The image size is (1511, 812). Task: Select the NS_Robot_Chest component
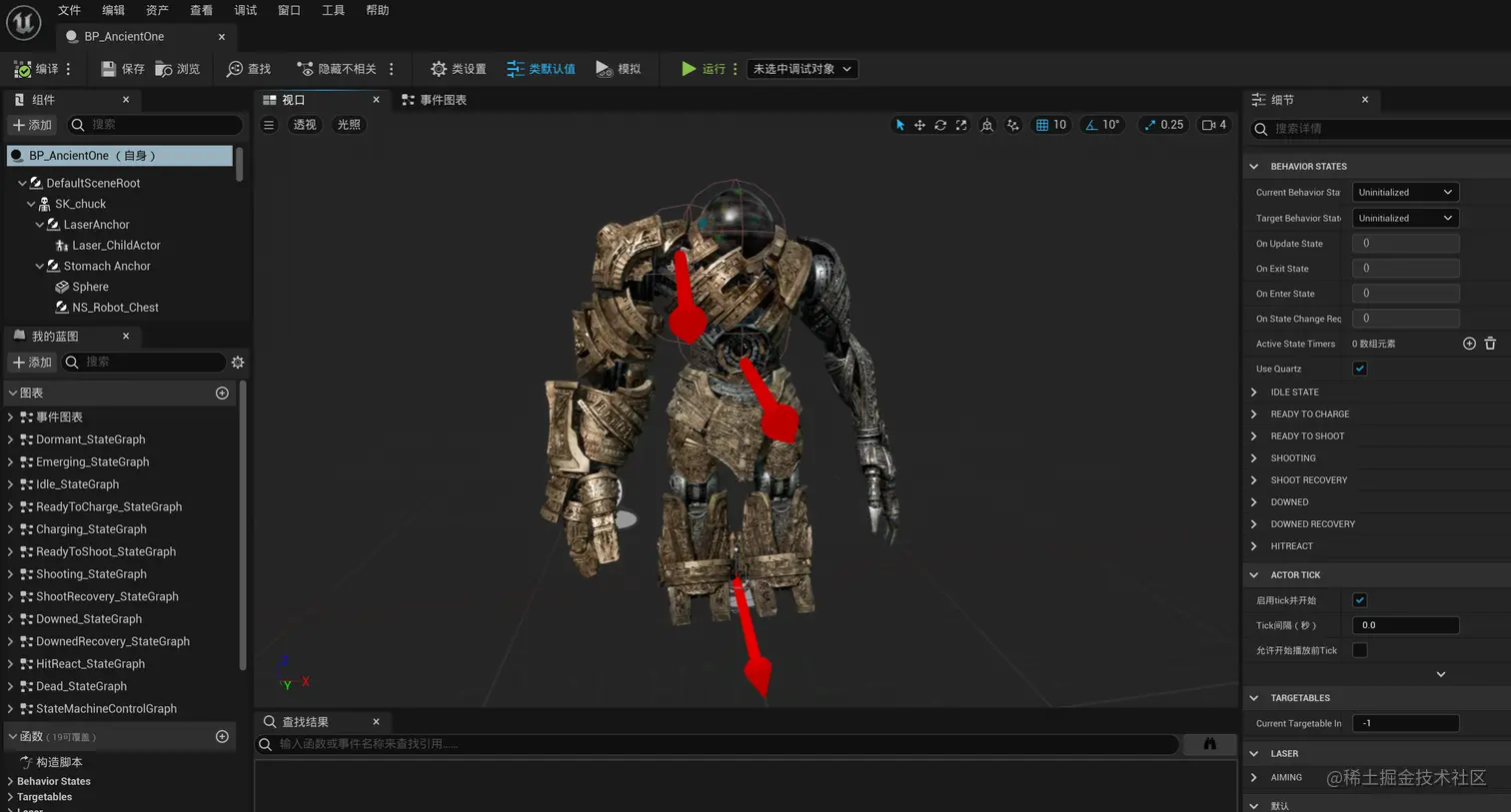[x=115, y=308]
